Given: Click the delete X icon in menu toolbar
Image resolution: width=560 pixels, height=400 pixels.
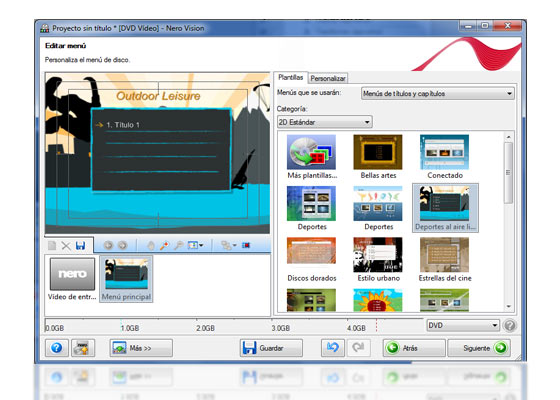Looking at the screenshot, I should coord(66,245).
